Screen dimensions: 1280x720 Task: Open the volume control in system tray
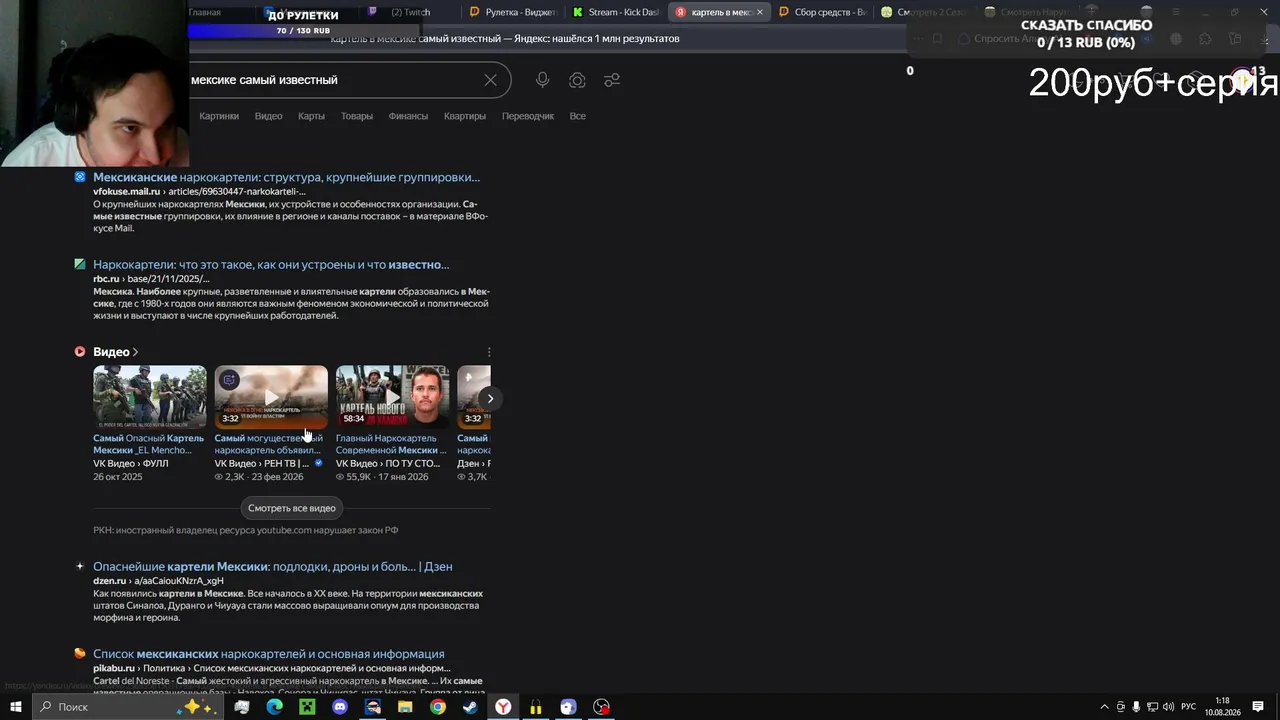tap(1169, 707)
